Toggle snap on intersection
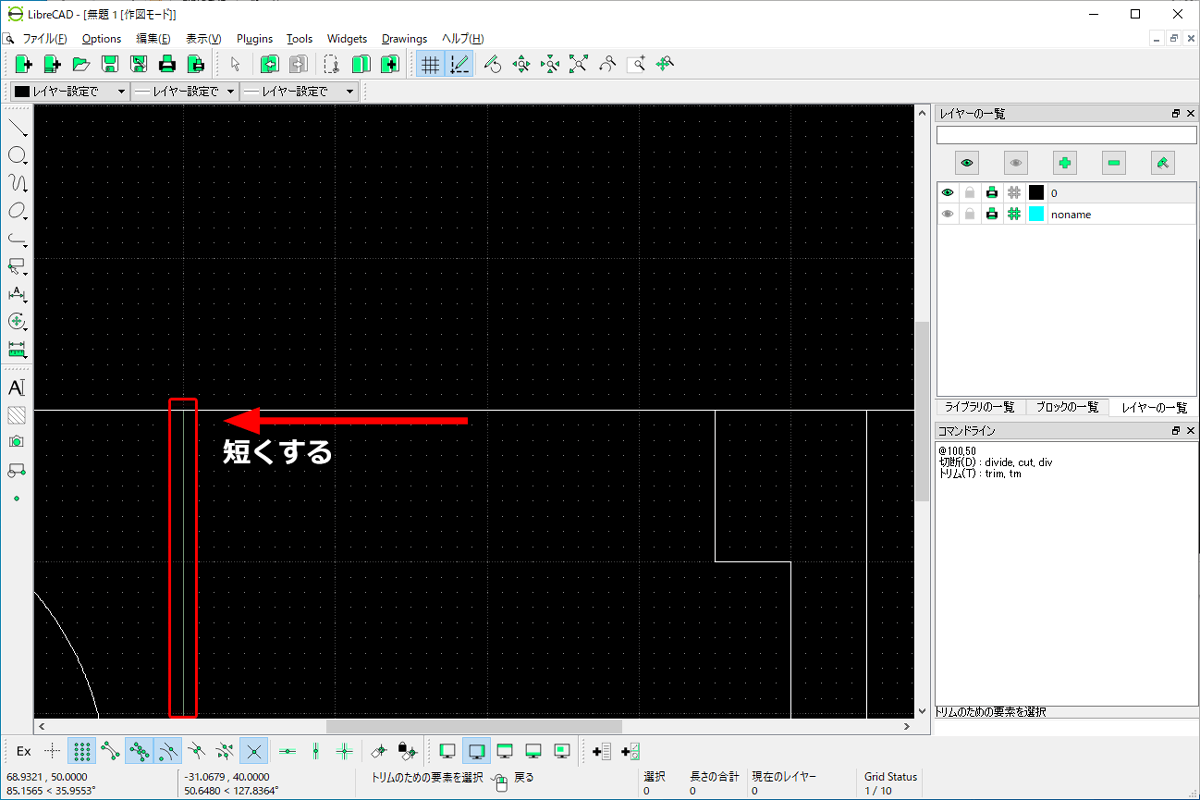The height and width of the screenshot is (800, 1200). click(255, 750)
